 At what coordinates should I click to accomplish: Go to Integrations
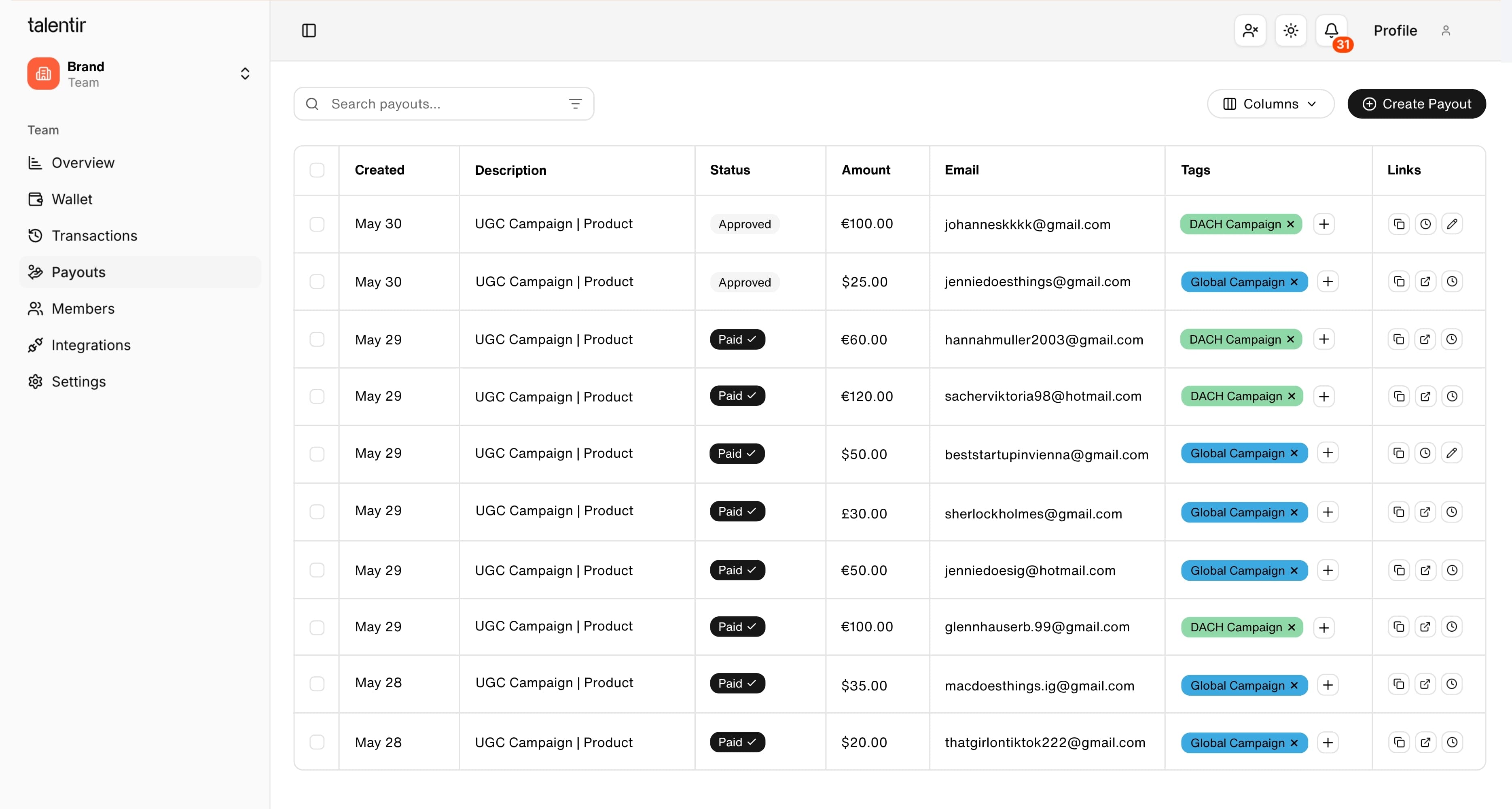pos(140,345)
